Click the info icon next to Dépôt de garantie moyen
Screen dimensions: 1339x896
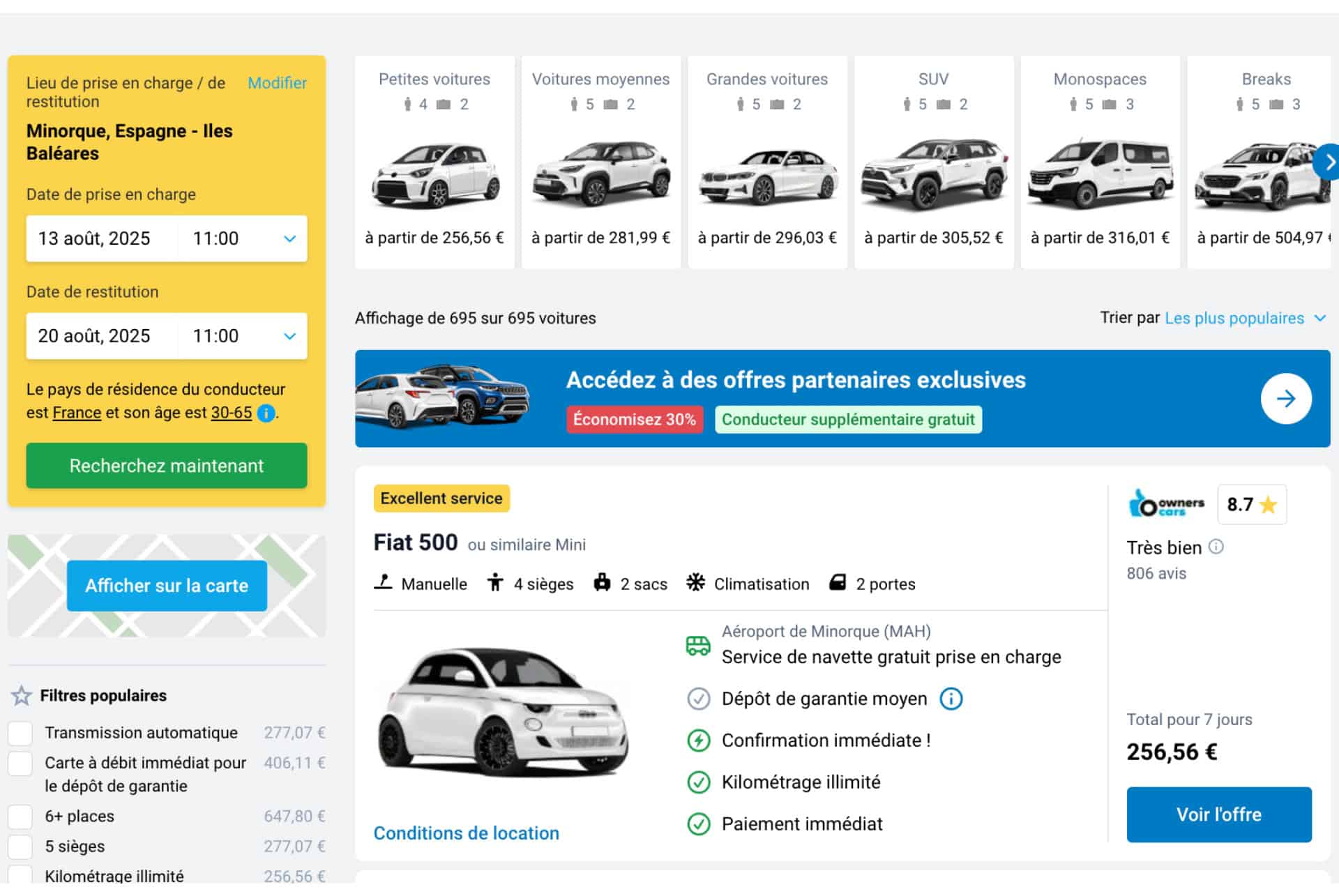click(951, 699)
